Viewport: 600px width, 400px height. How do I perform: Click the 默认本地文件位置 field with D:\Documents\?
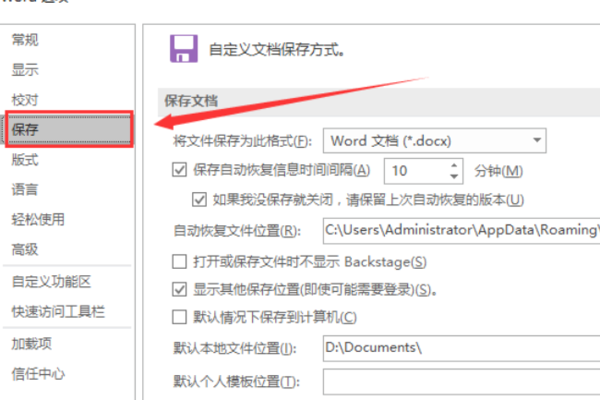pyautogui.click(x=461, y=348)
